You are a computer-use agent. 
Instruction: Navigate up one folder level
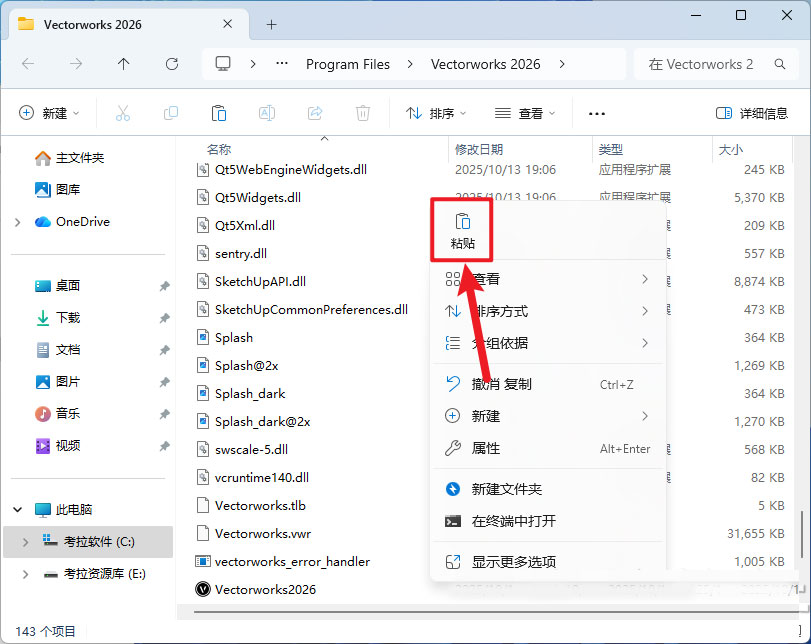(123, 64)
